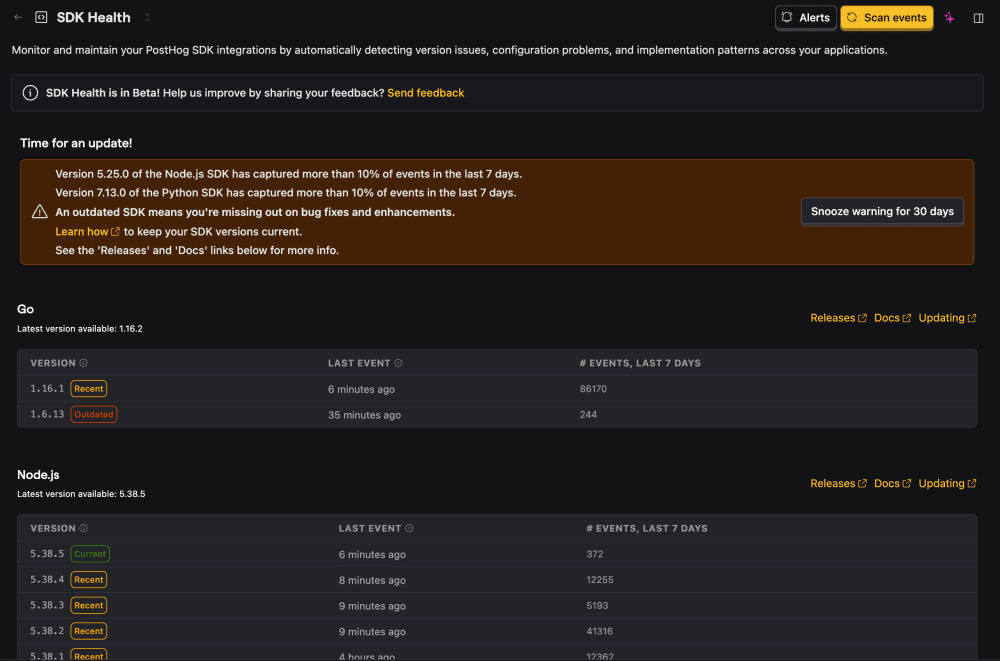The image size is (1000, 661).
Task: Click the Recent tag for Go 1.16.1
Action: [x=89, y=389]
